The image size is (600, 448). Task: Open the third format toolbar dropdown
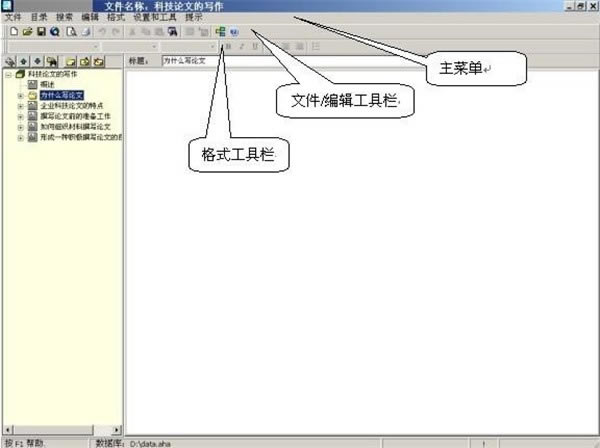pyautogui.click(x=212, y=47)
